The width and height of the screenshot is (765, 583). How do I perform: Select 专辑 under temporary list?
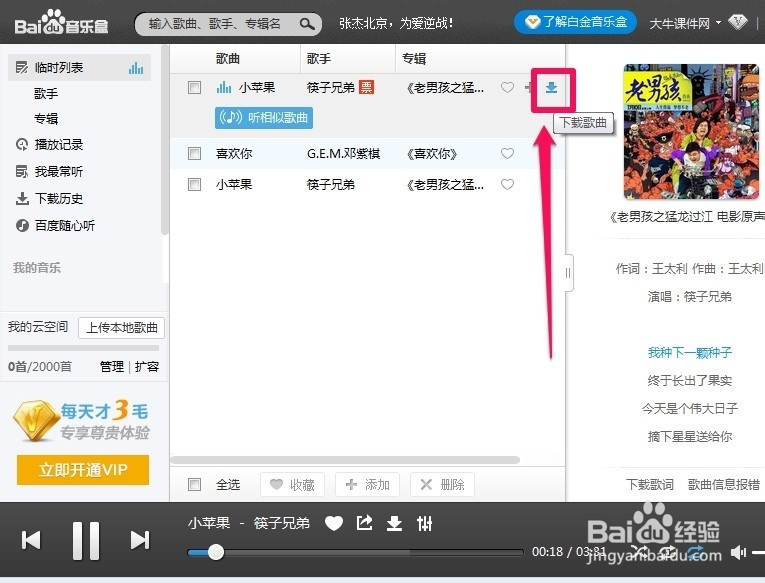(46, 119)
